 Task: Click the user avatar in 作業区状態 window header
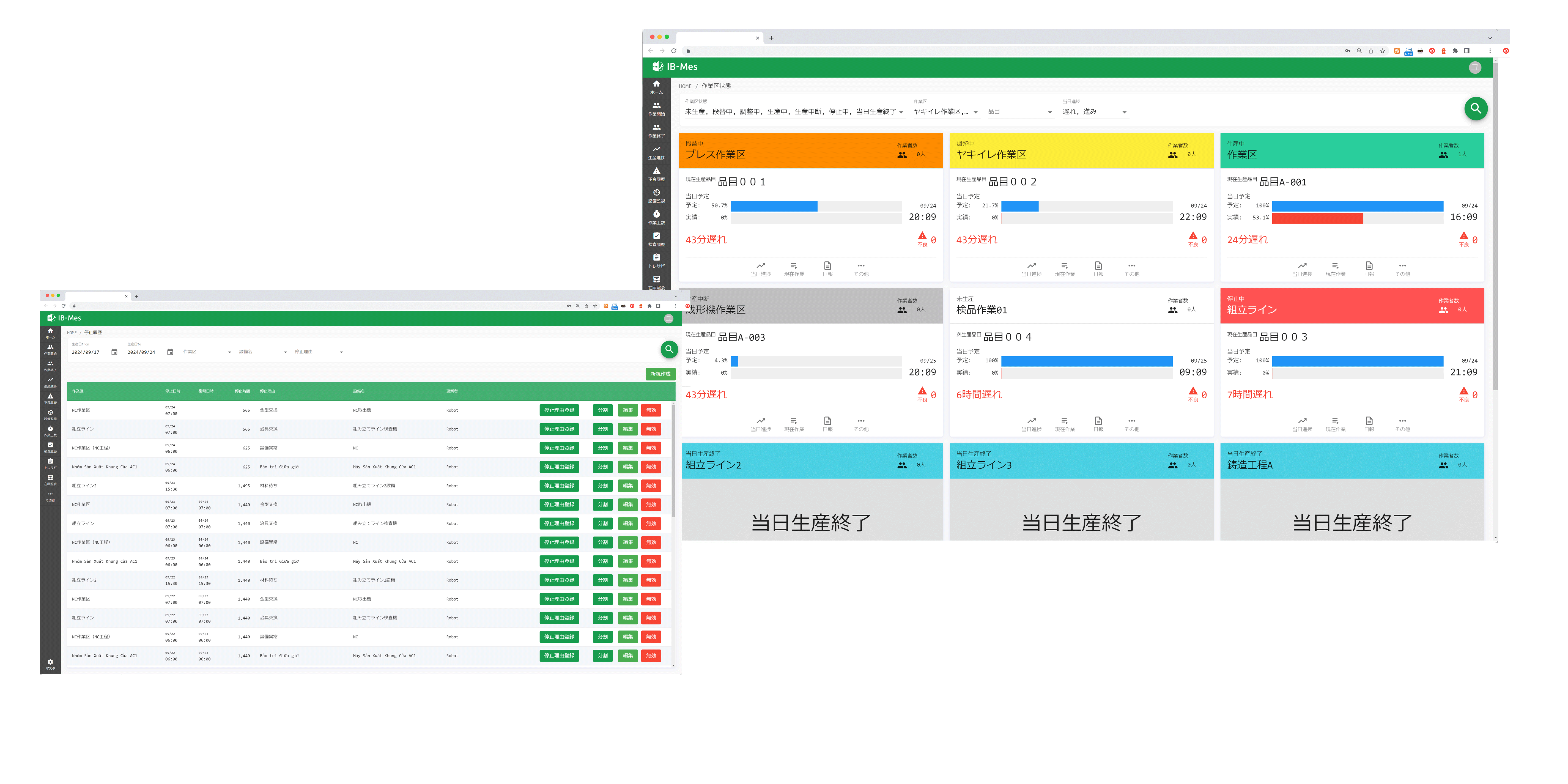1474,68
